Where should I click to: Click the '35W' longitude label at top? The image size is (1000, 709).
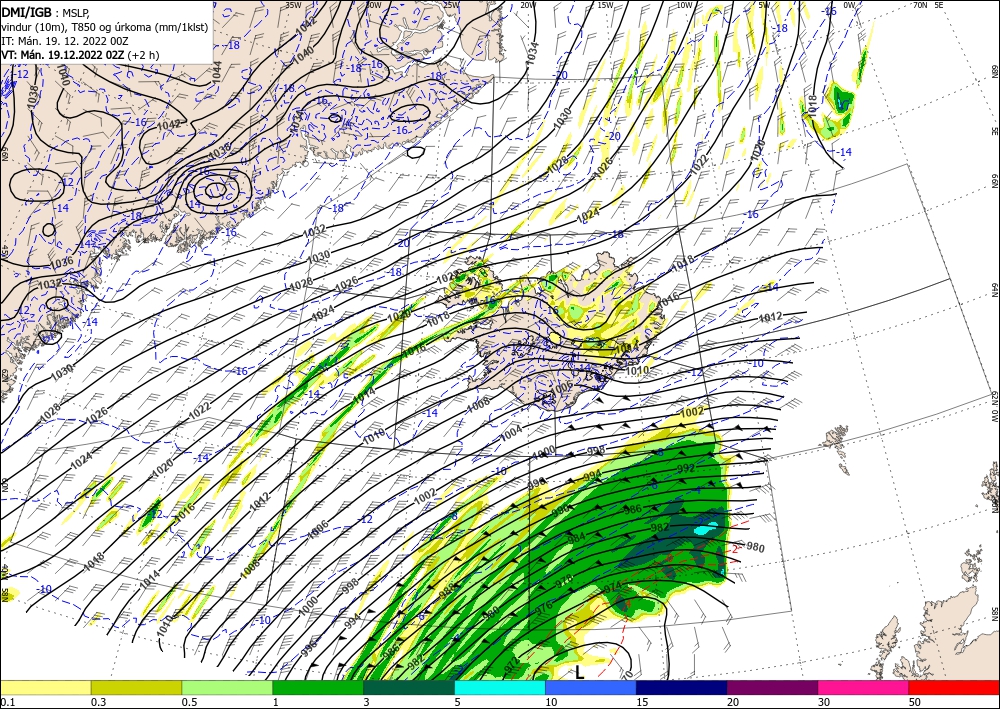pos(293,5)
